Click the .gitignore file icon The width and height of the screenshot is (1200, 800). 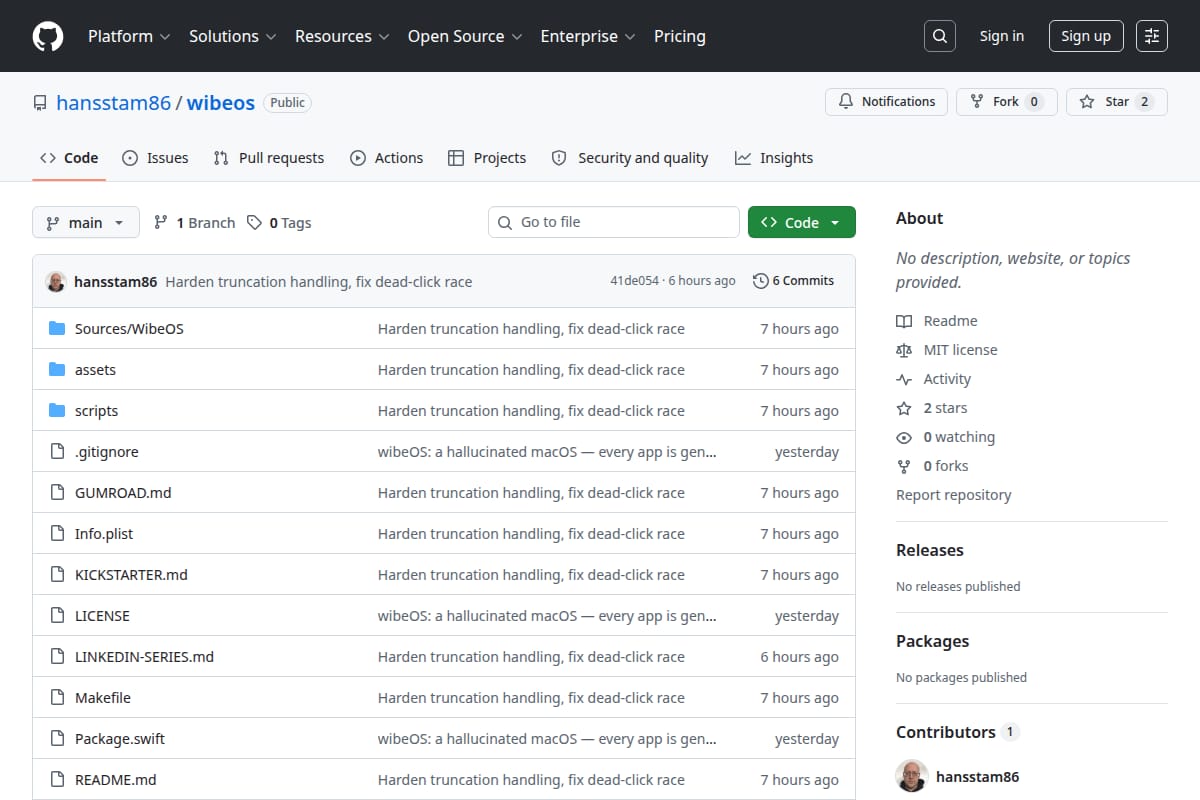pyautogui.click(x=57, y=452)
